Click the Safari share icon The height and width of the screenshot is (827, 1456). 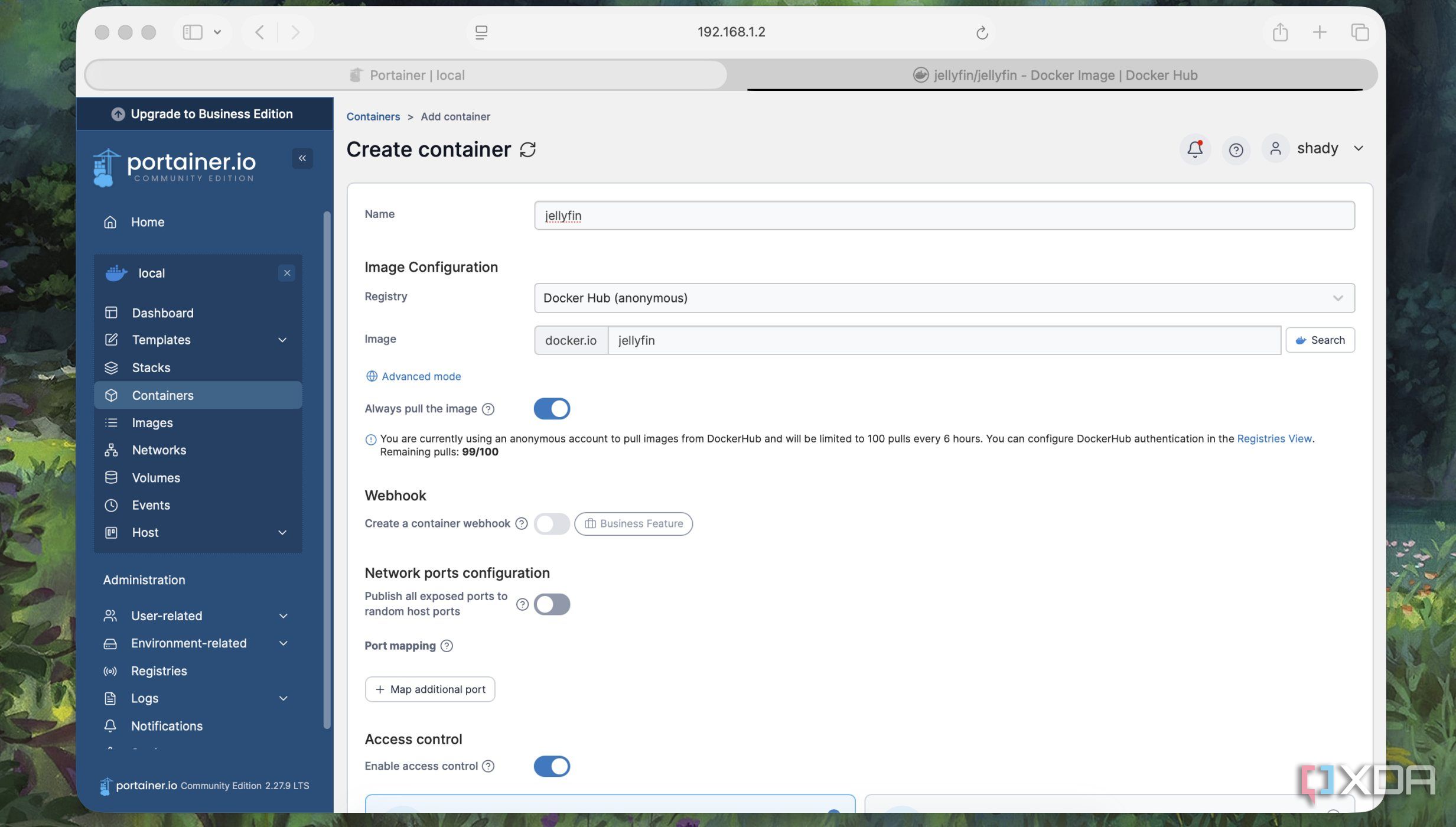(1280, 32)
